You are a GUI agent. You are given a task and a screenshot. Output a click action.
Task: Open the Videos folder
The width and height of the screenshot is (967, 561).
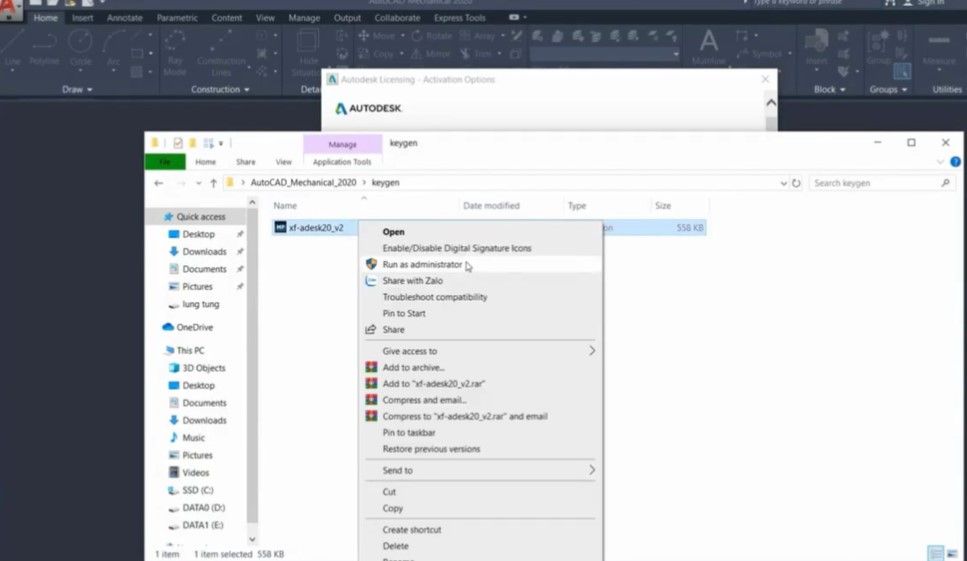pos(195,473)
